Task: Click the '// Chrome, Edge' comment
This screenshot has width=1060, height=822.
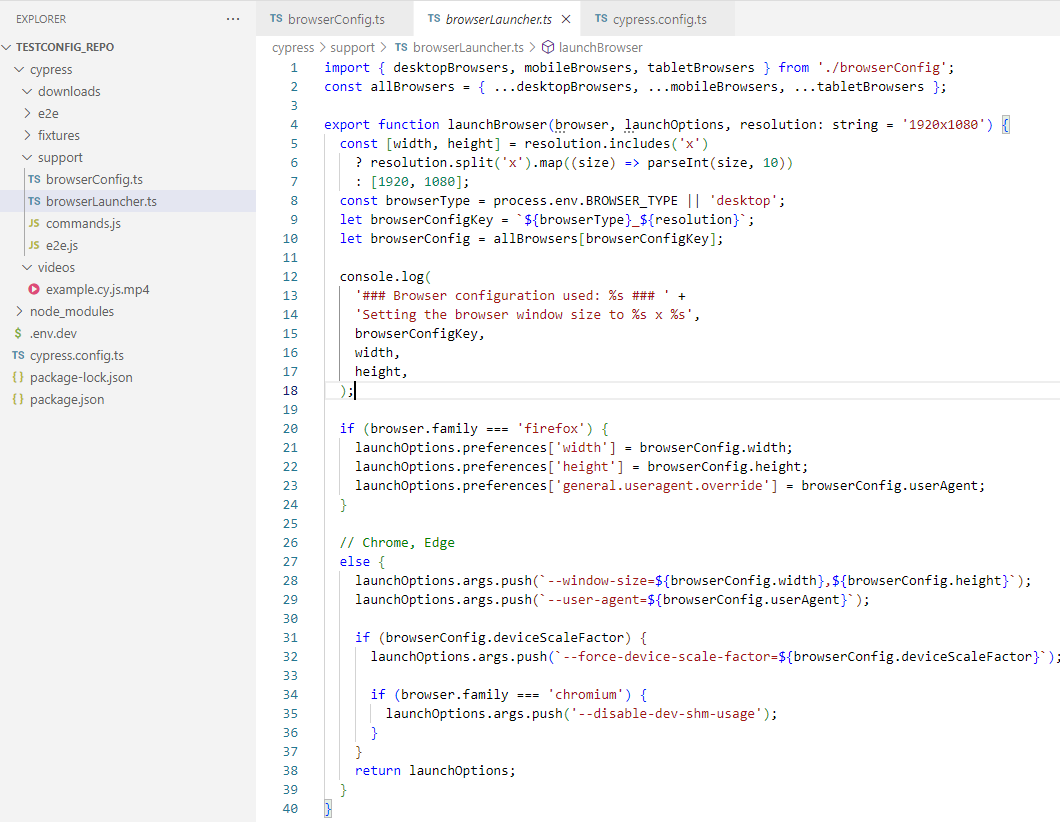Action: pyautogui.click(x=397, y=543)
